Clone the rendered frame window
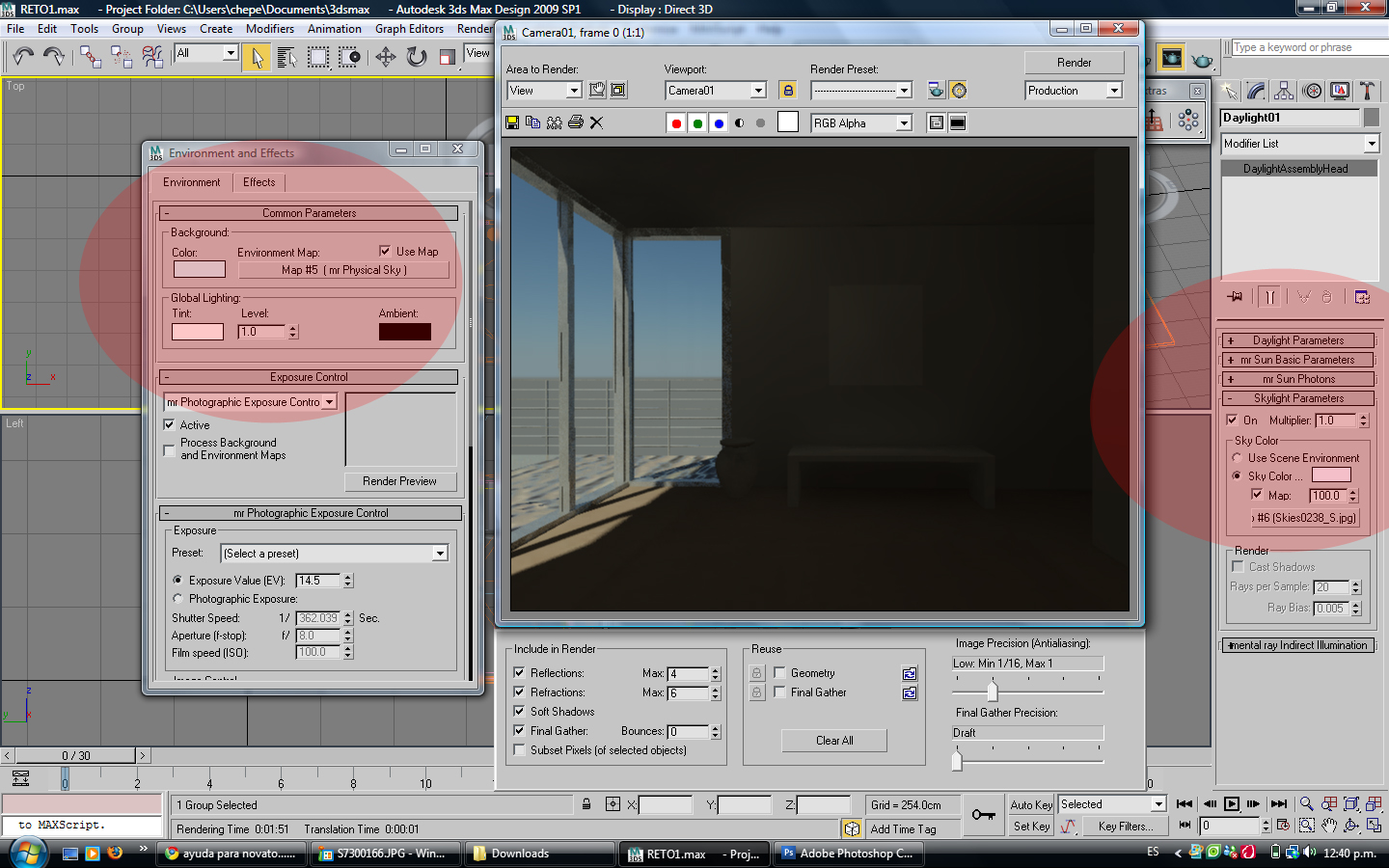The image size is (1389, 868). [x=554, y=122]
